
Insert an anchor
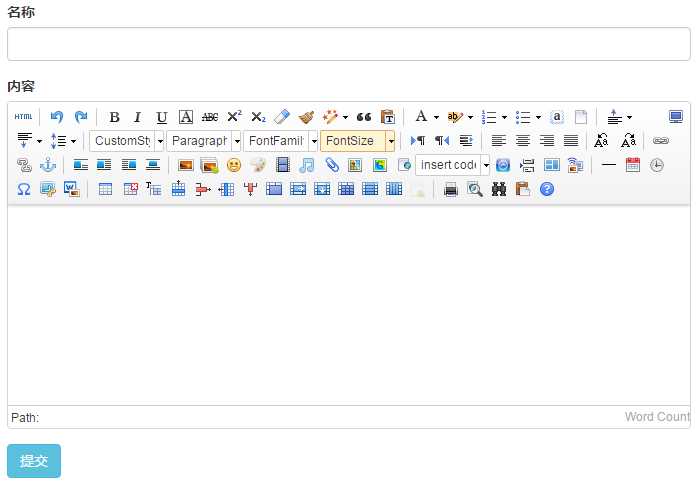click(48, 165)
